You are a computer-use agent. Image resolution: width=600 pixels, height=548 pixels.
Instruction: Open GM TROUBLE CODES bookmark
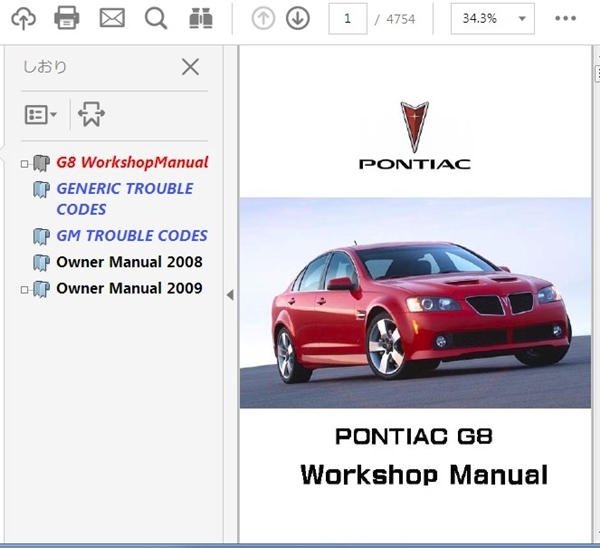[132, 236]
